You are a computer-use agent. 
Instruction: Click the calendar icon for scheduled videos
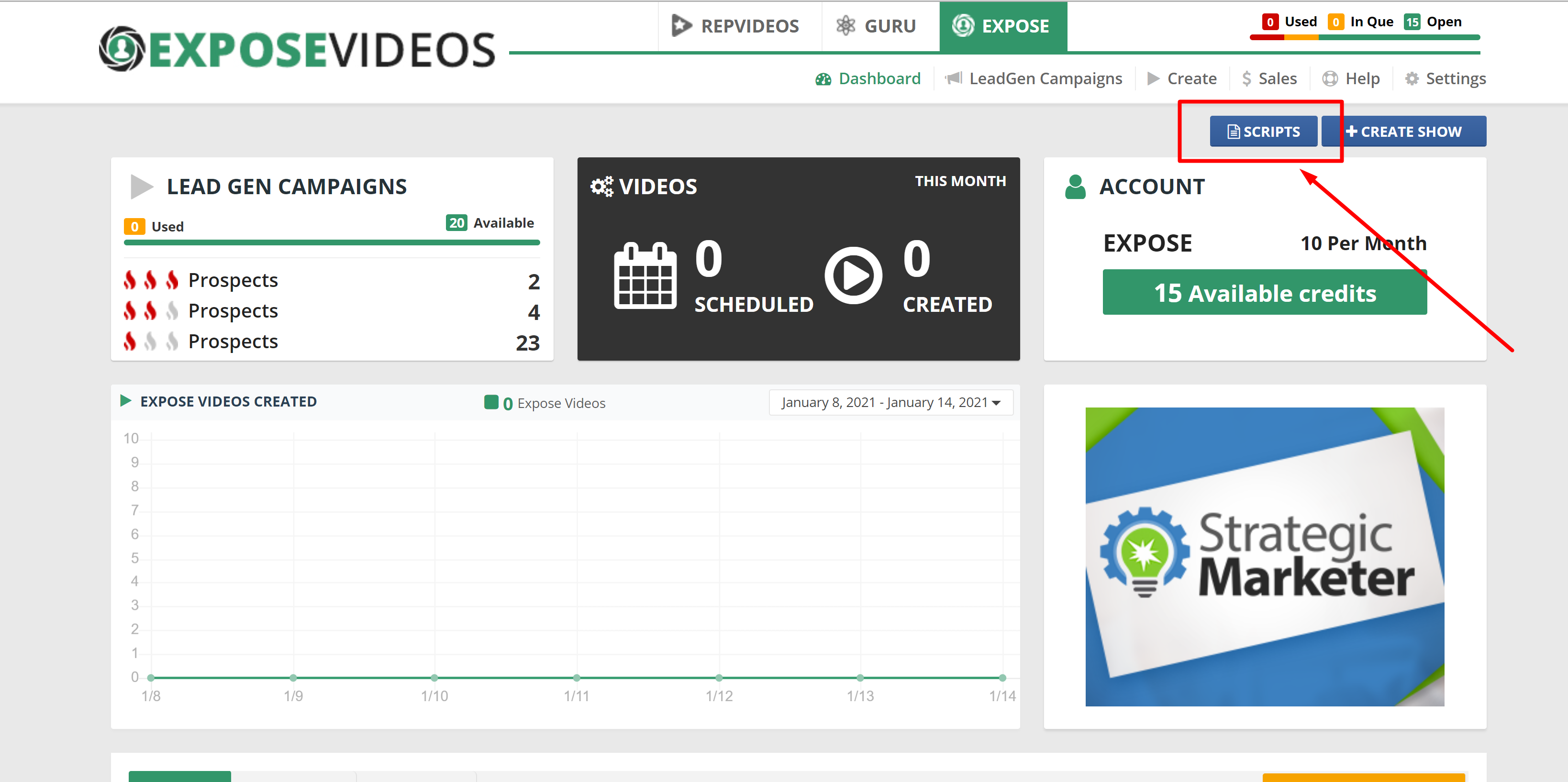[x=645, y=275]
